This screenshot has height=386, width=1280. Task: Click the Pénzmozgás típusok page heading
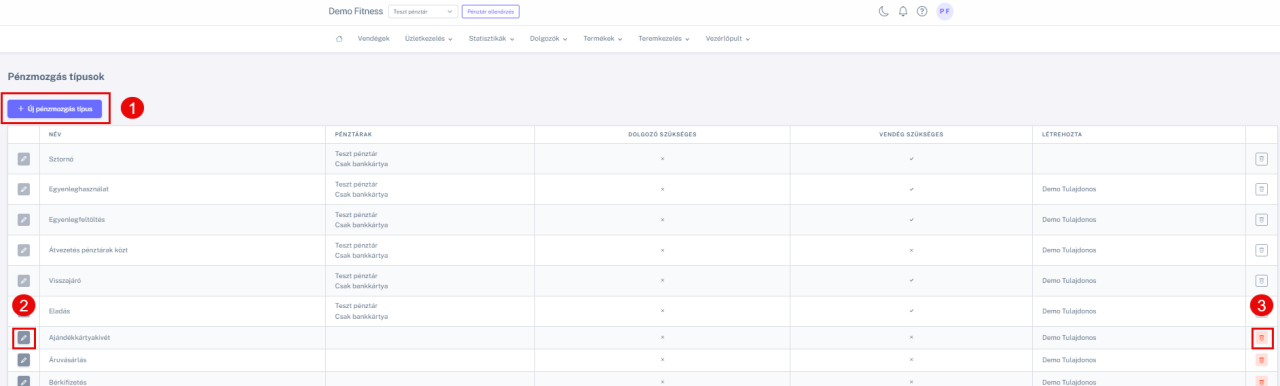[x=56, y=76]
